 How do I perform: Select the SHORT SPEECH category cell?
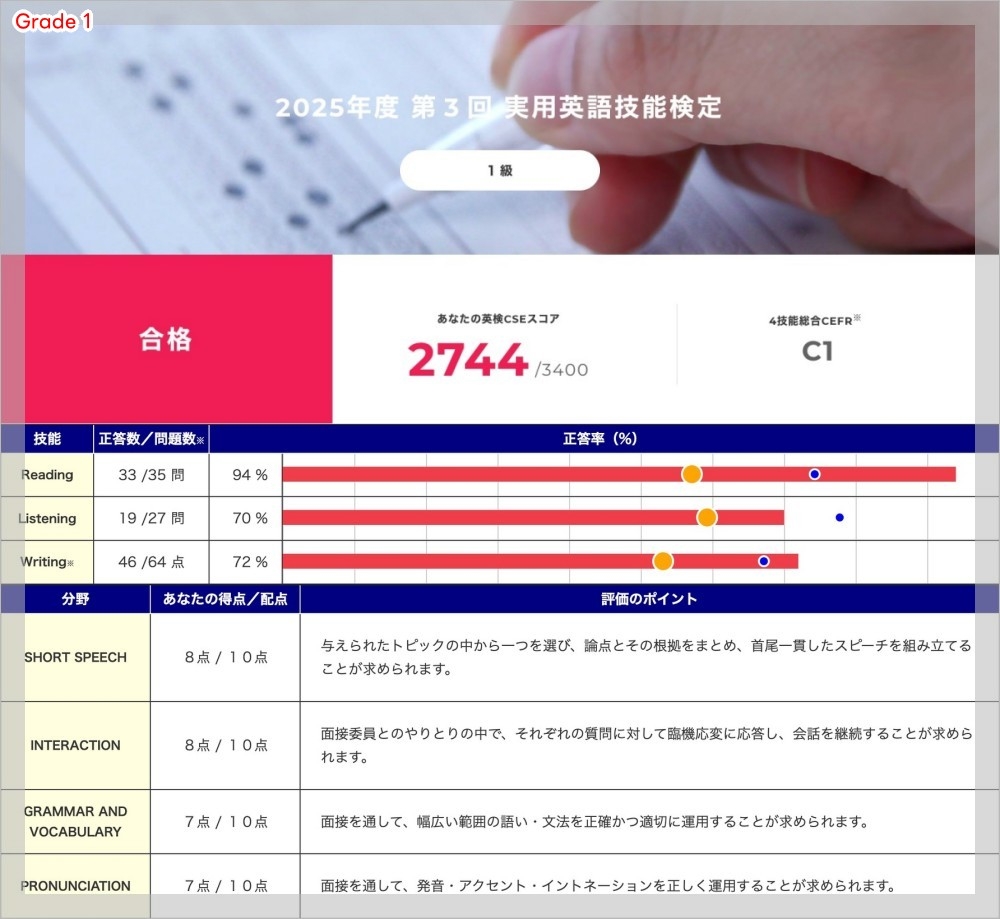click(x=76, y=657)
